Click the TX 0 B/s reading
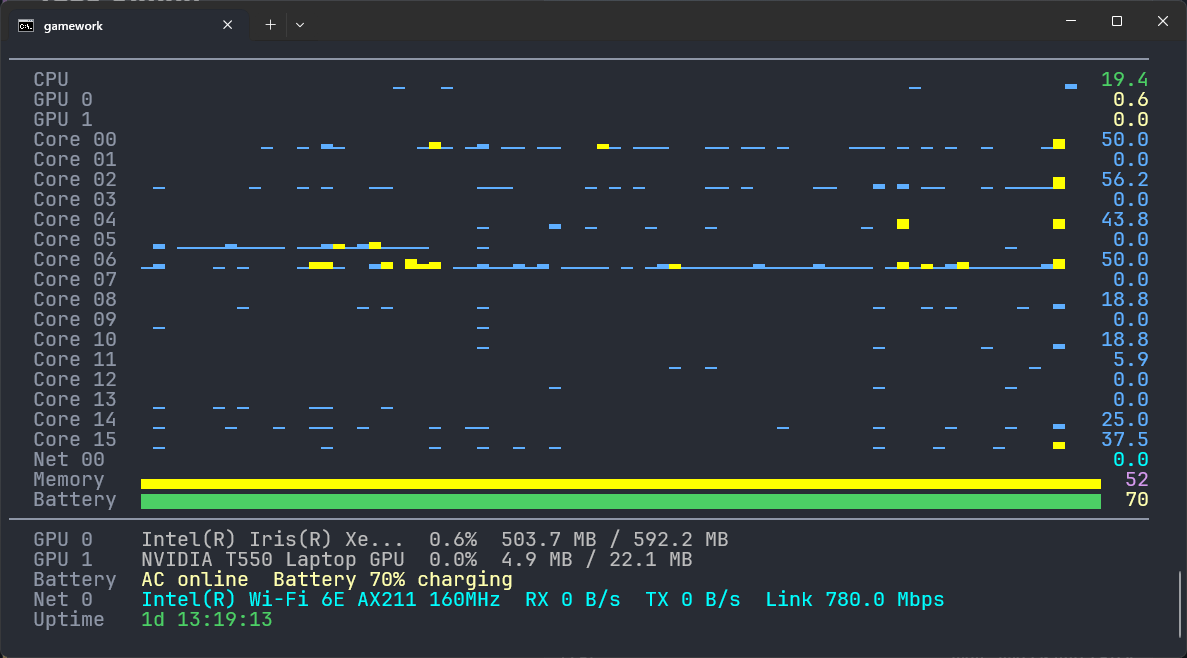This screenshot has width=1187, height=658. click(x=693, y=600)
